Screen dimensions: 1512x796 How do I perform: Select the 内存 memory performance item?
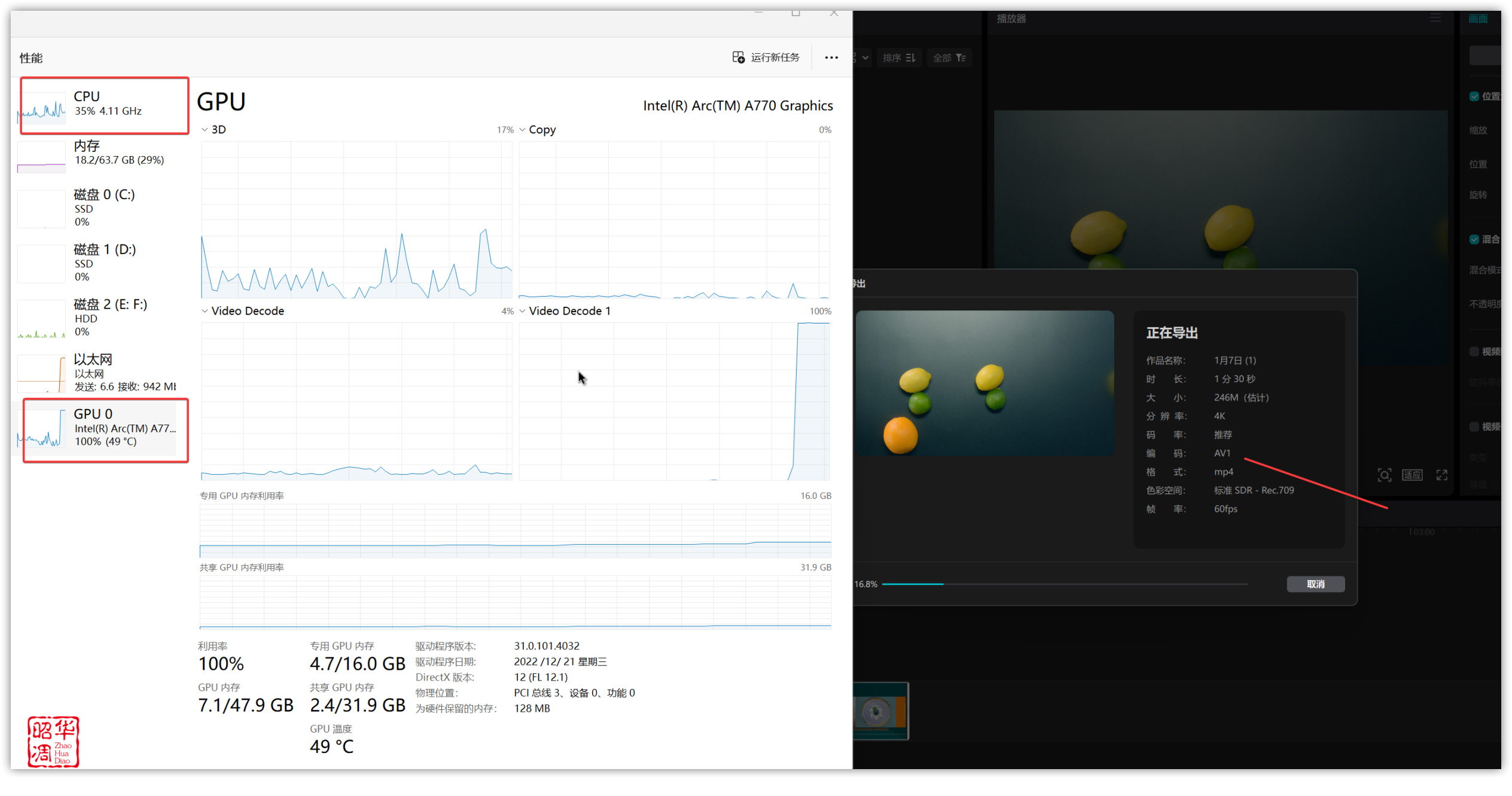(102, 153)
